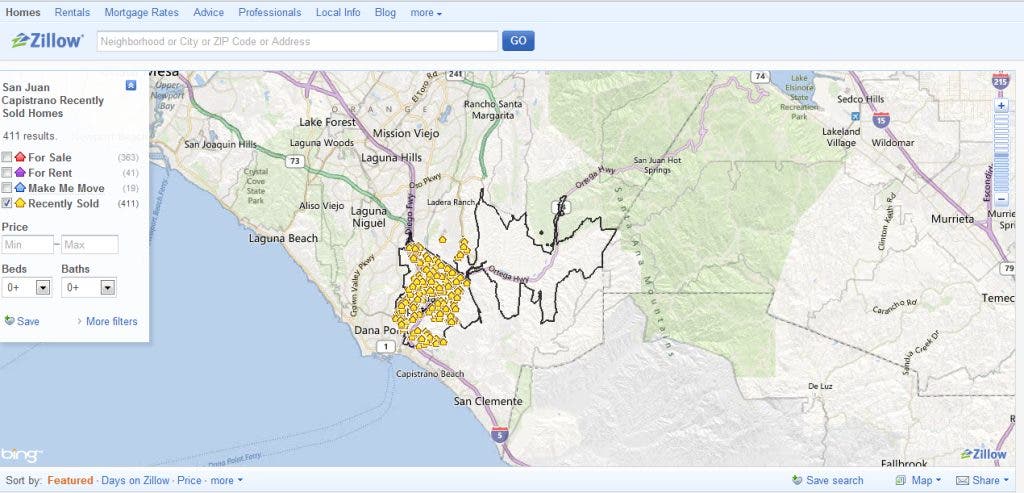Click the Zillow logo in the header
This screenshot has width=1024, height=493.
tap(47, 41)
